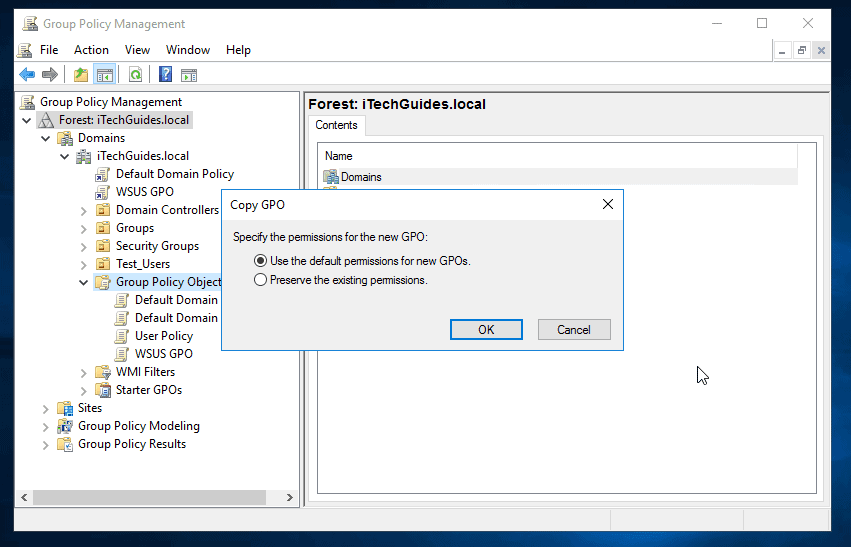Select Preserve the existing permissions radio button
Screen dimensions: 851x547
pos(261,280)
